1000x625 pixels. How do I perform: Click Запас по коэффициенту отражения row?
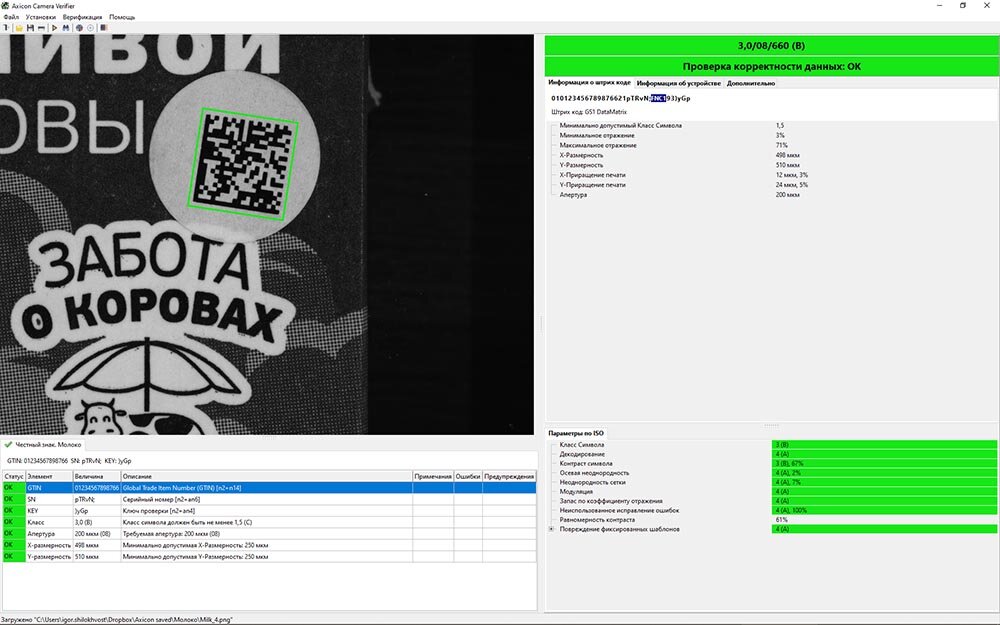(x=772, y=501)
